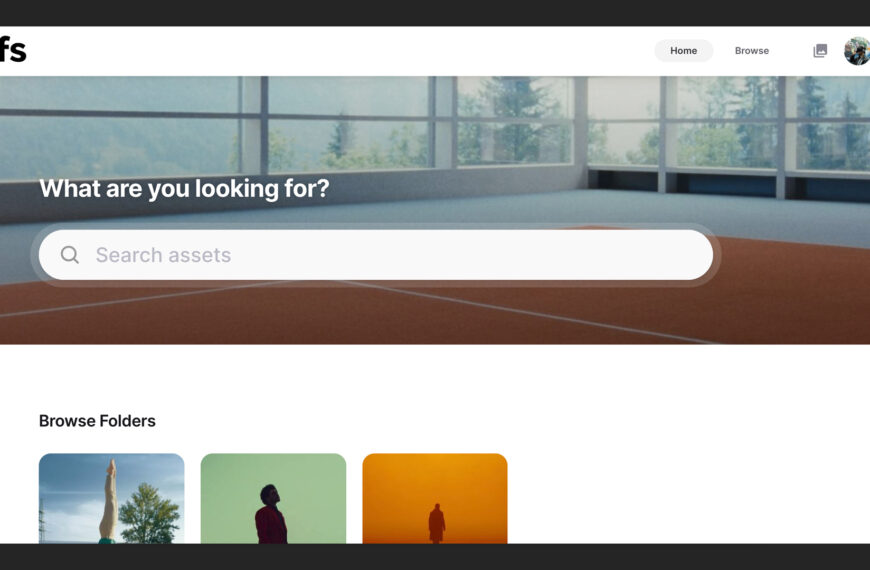Click the fs logo
The height and width of the screenshot is (570, 870).
click(x=13, y=50)
